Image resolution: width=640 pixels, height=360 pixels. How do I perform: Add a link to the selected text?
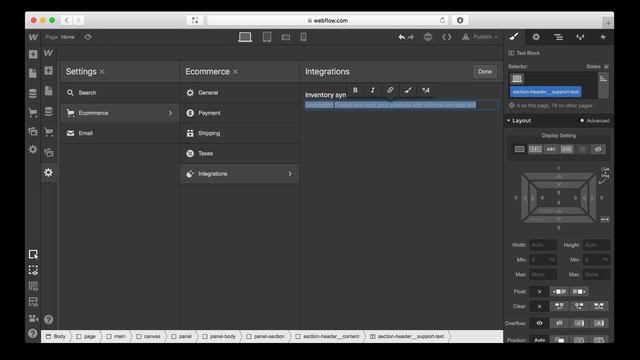390,90
